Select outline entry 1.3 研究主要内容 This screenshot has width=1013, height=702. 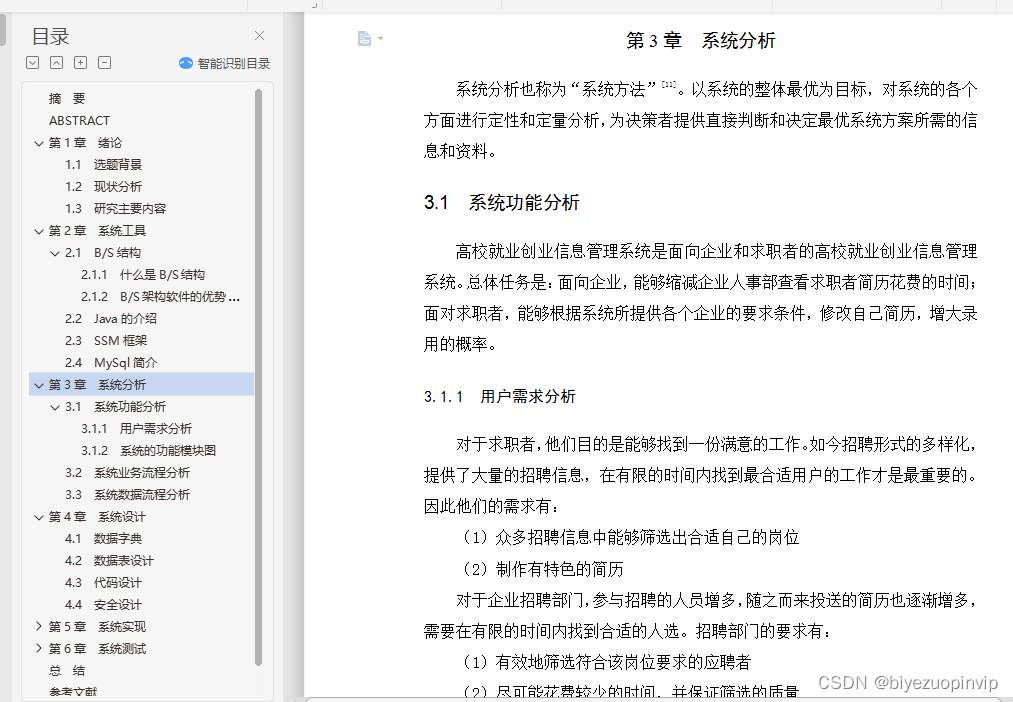coord(116,209)
